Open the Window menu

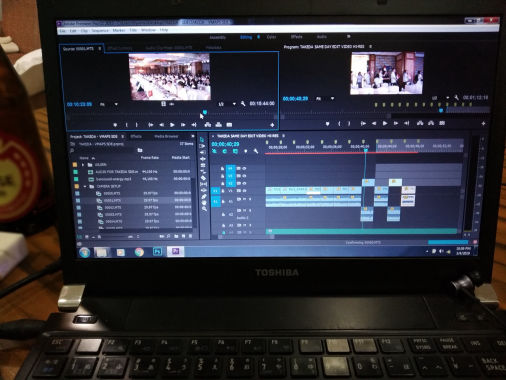click(148, 30)
